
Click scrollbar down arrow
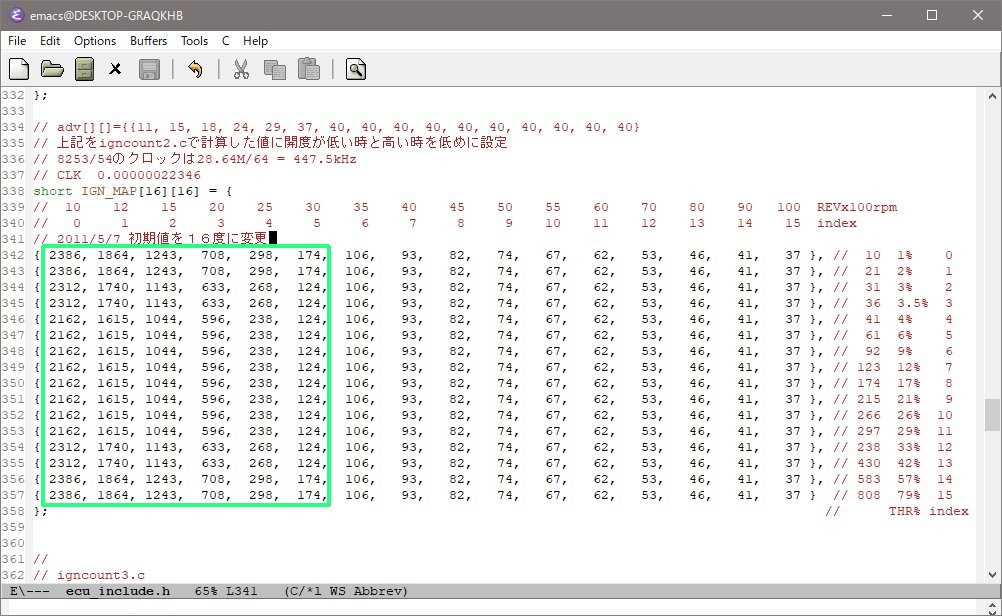pyautogui.click(x=992, y=574)
